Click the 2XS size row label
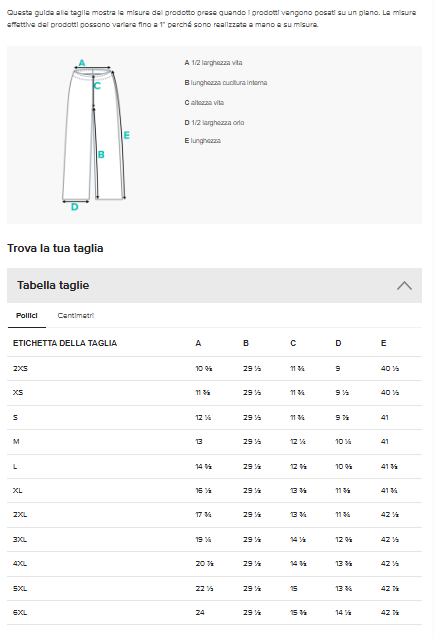 [20, 368]
